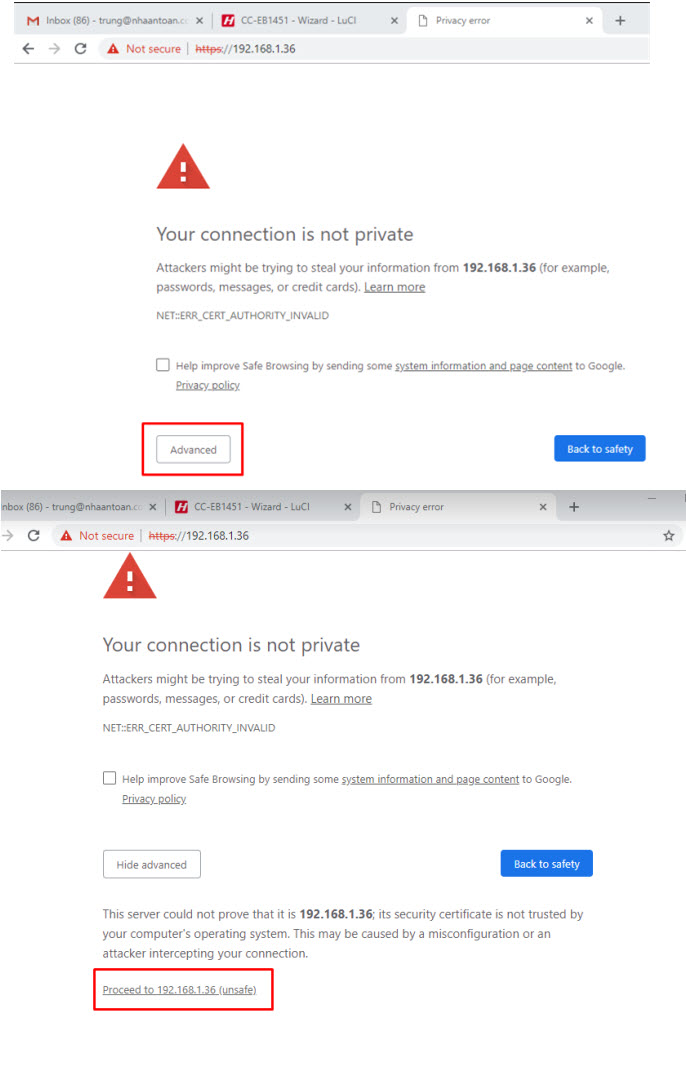Click the Not secure warning triangle in the lower address bar
686x1085 pixels.
pos(66,536)
